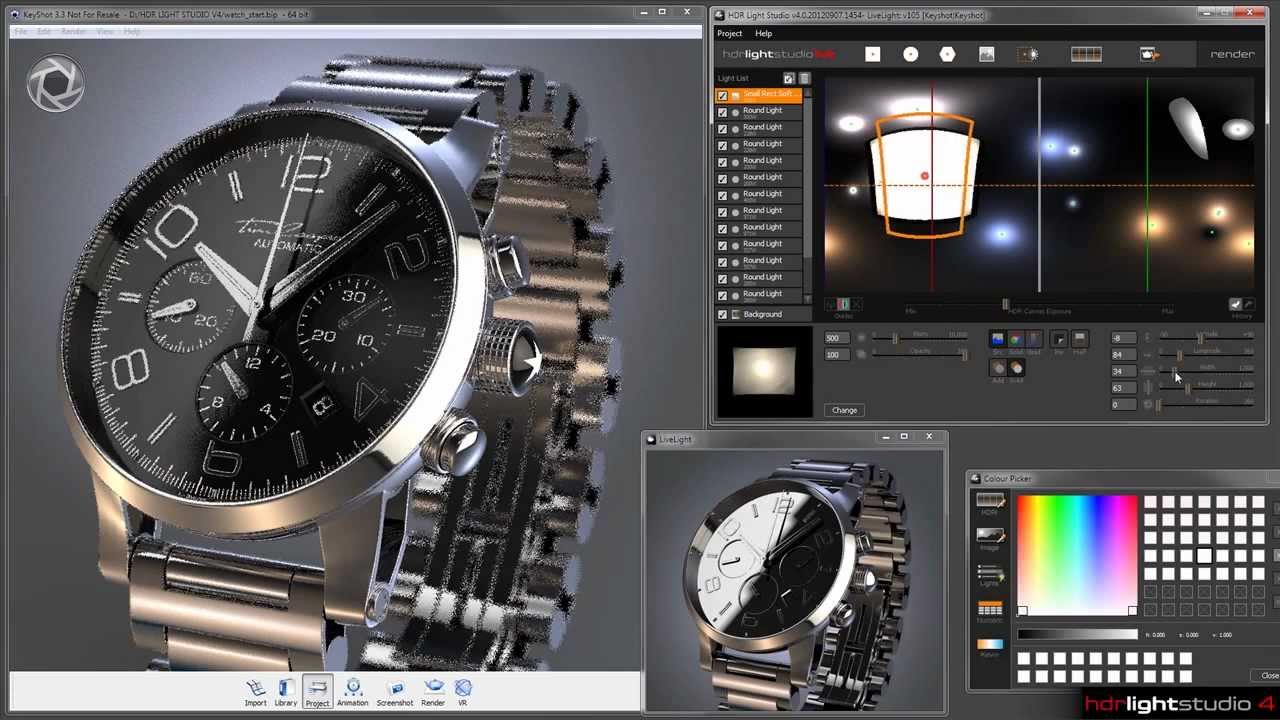The image size is (1280, 720).
Task: Click the red center handle of selected light
Action: point(924,177)
